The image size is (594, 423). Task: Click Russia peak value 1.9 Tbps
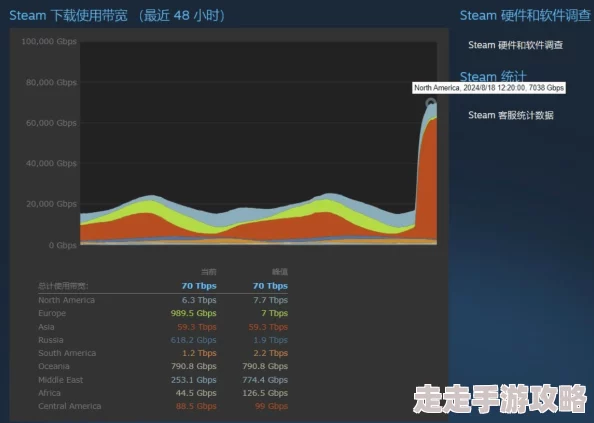270,340
